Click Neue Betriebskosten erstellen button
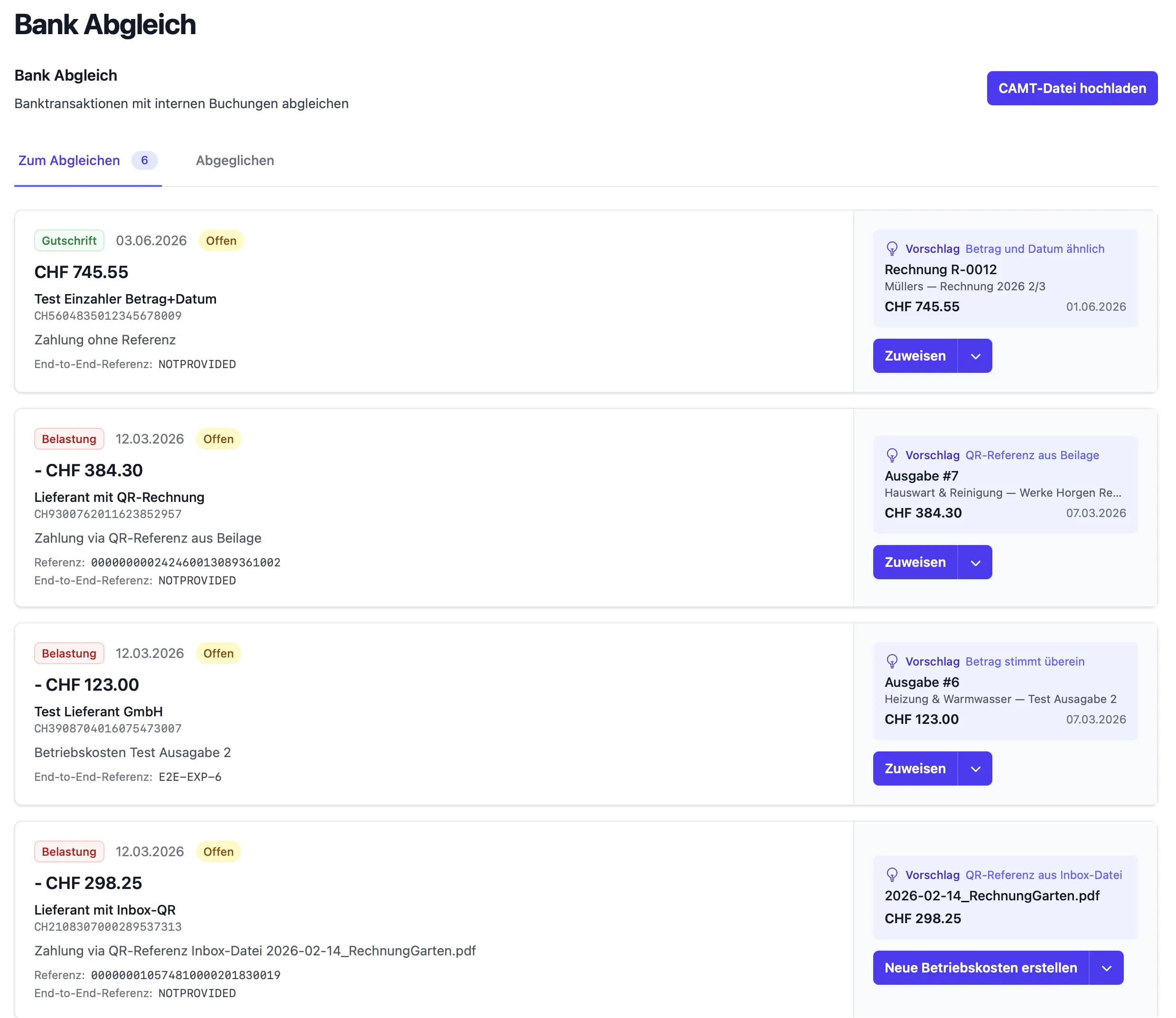This screenshot has width=1176, height=1018. pos(980,968)
